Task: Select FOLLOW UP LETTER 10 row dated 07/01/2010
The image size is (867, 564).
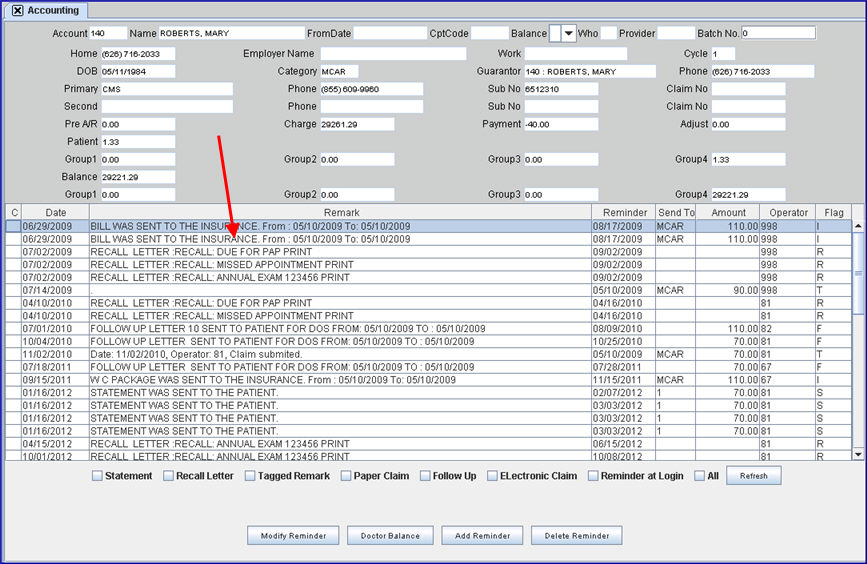Action: (x=429, y=328)
